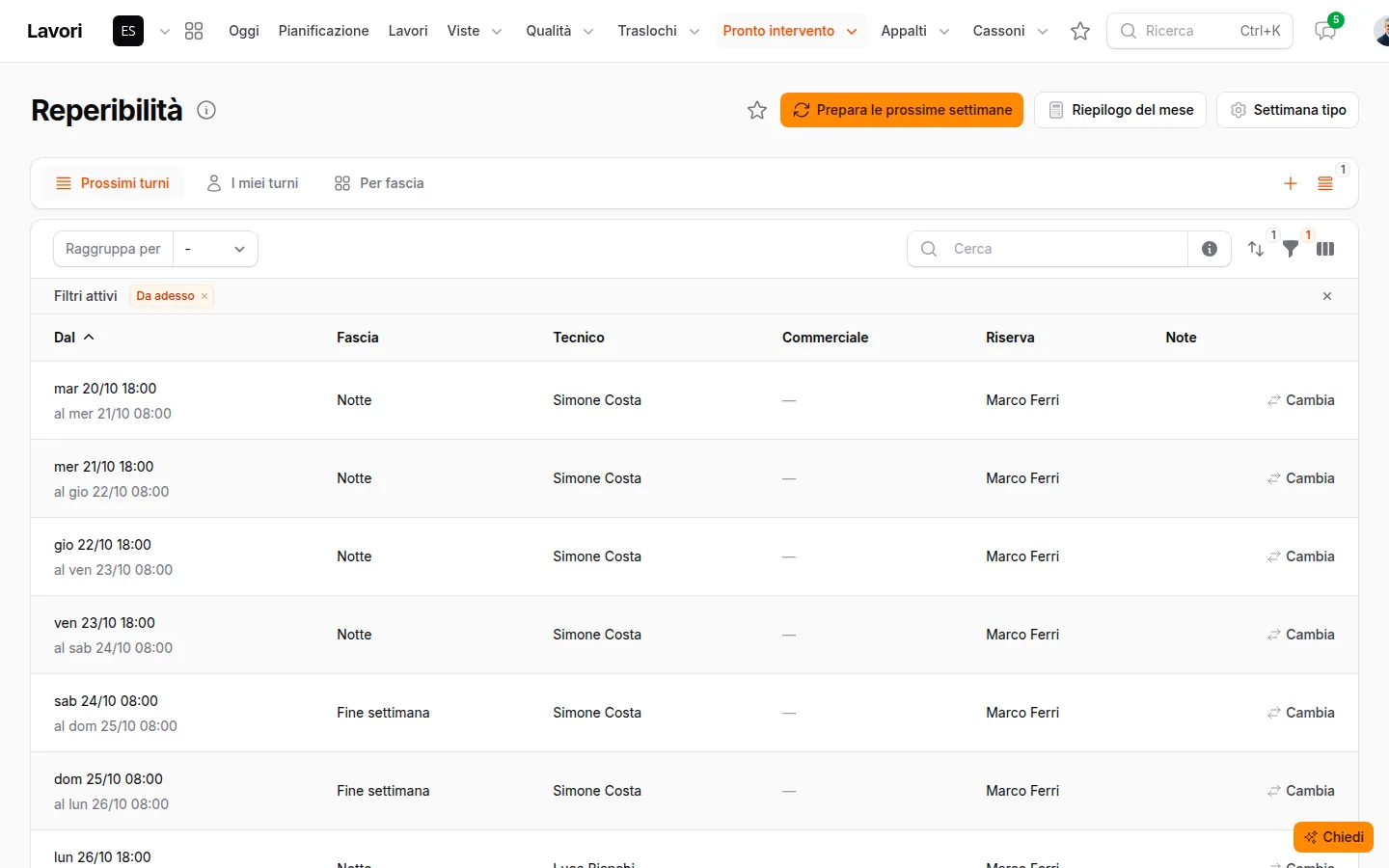Focus the global Ricerca search field
The height and width of the screenshot is (868, 1389).
[x=1200, y=31]
